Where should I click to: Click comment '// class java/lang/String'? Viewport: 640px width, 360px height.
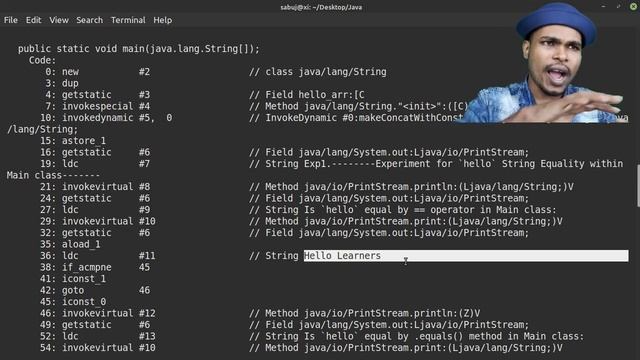[x=318, y=72]
